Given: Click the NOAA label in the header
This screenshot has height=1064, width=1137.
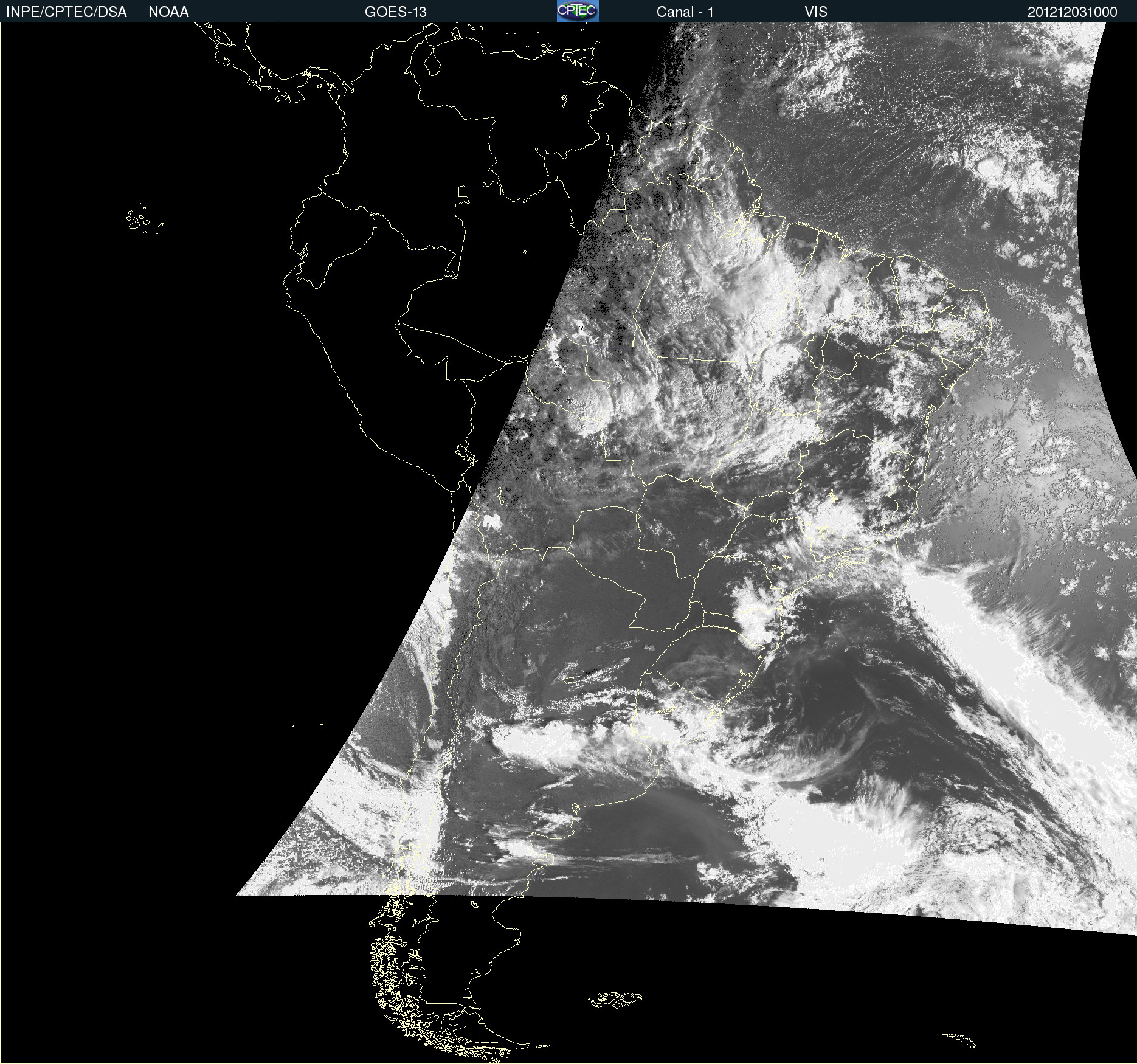Looking at the screenshot, I should coord(168,12).
